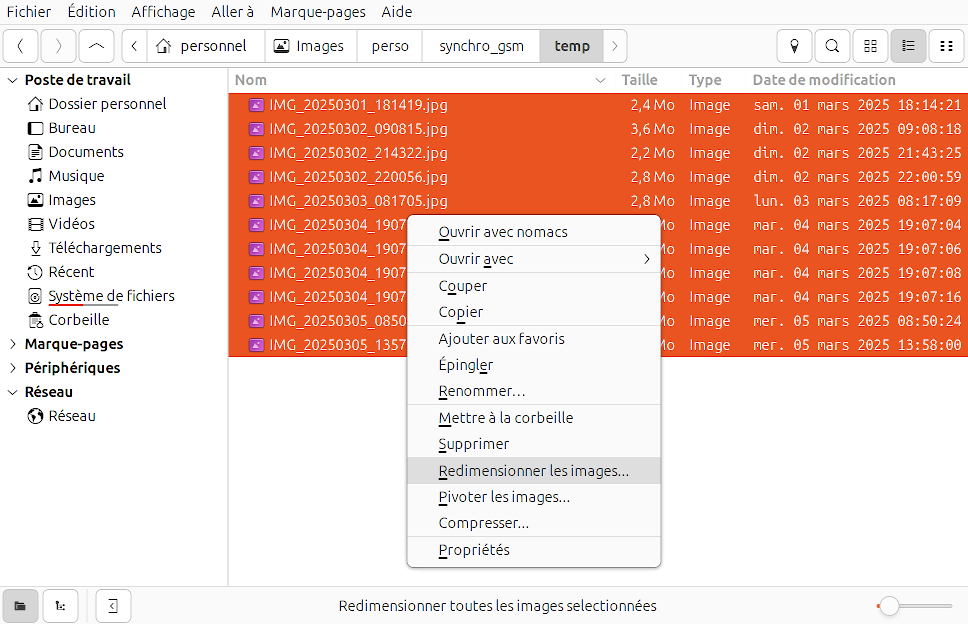Go forward with the forward arrow button
Image resolution: width=968 pixels, height=624 pixels.
(59, 46)
